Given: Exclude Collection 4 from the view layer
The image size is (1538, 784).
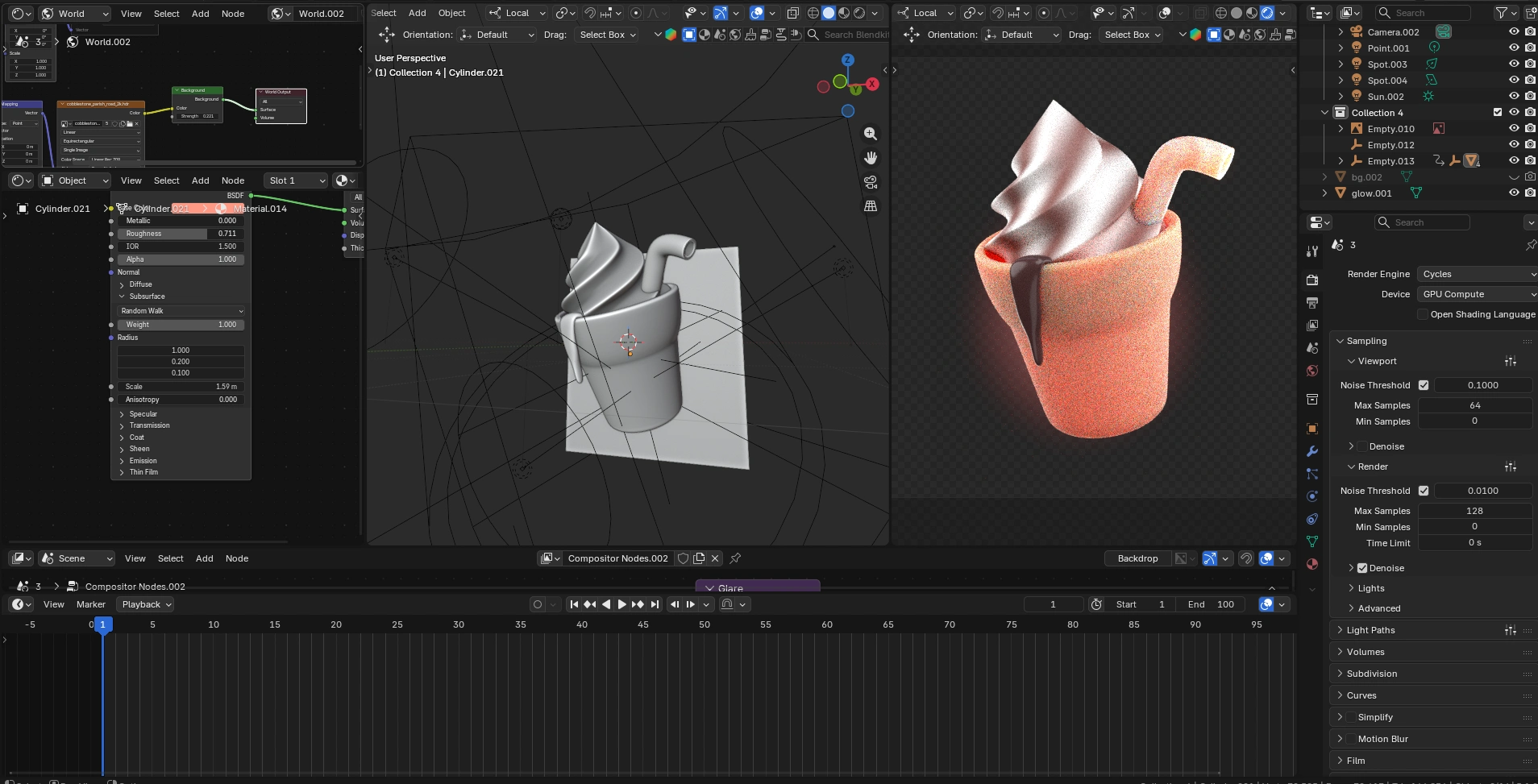Looking at the screenshot, I should 1498,113.
